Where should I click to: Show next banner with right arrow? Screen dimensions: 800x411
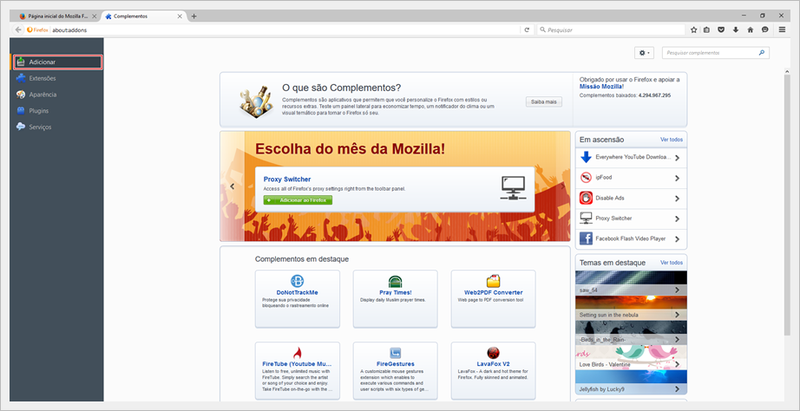563,187
